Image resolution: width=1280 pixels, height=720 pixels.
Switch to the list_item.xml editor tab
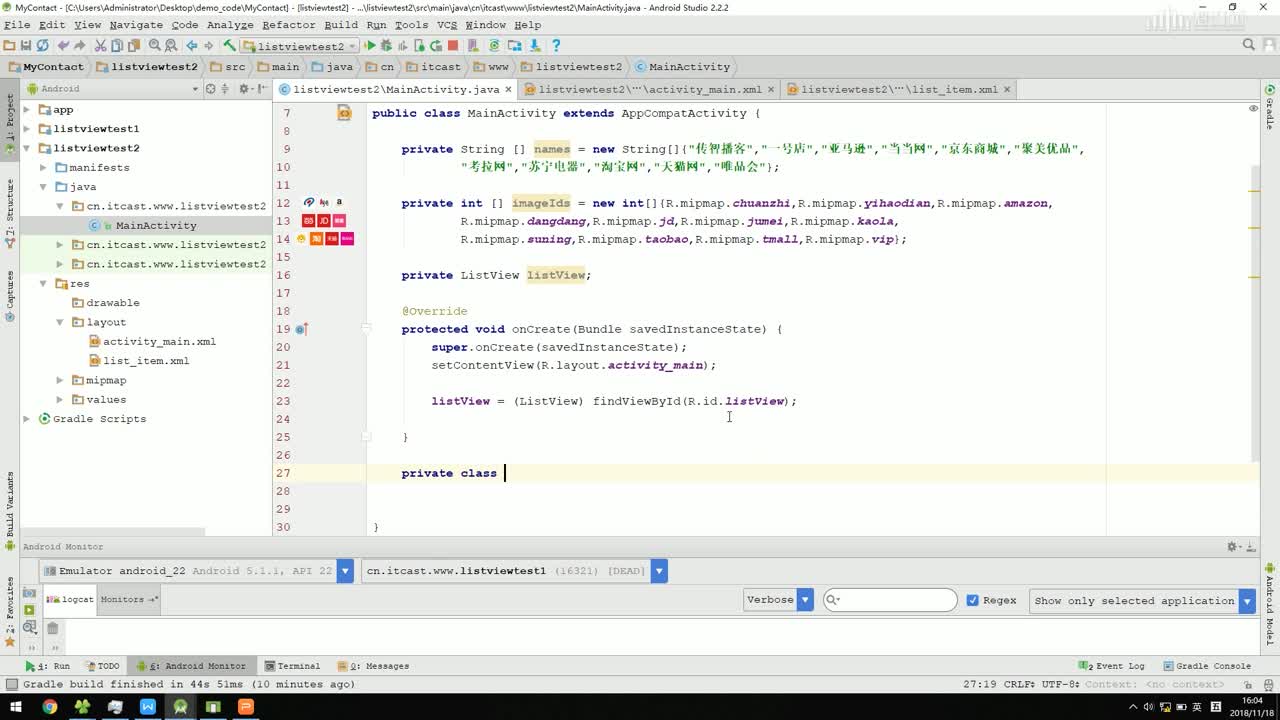tap(899, 89)
